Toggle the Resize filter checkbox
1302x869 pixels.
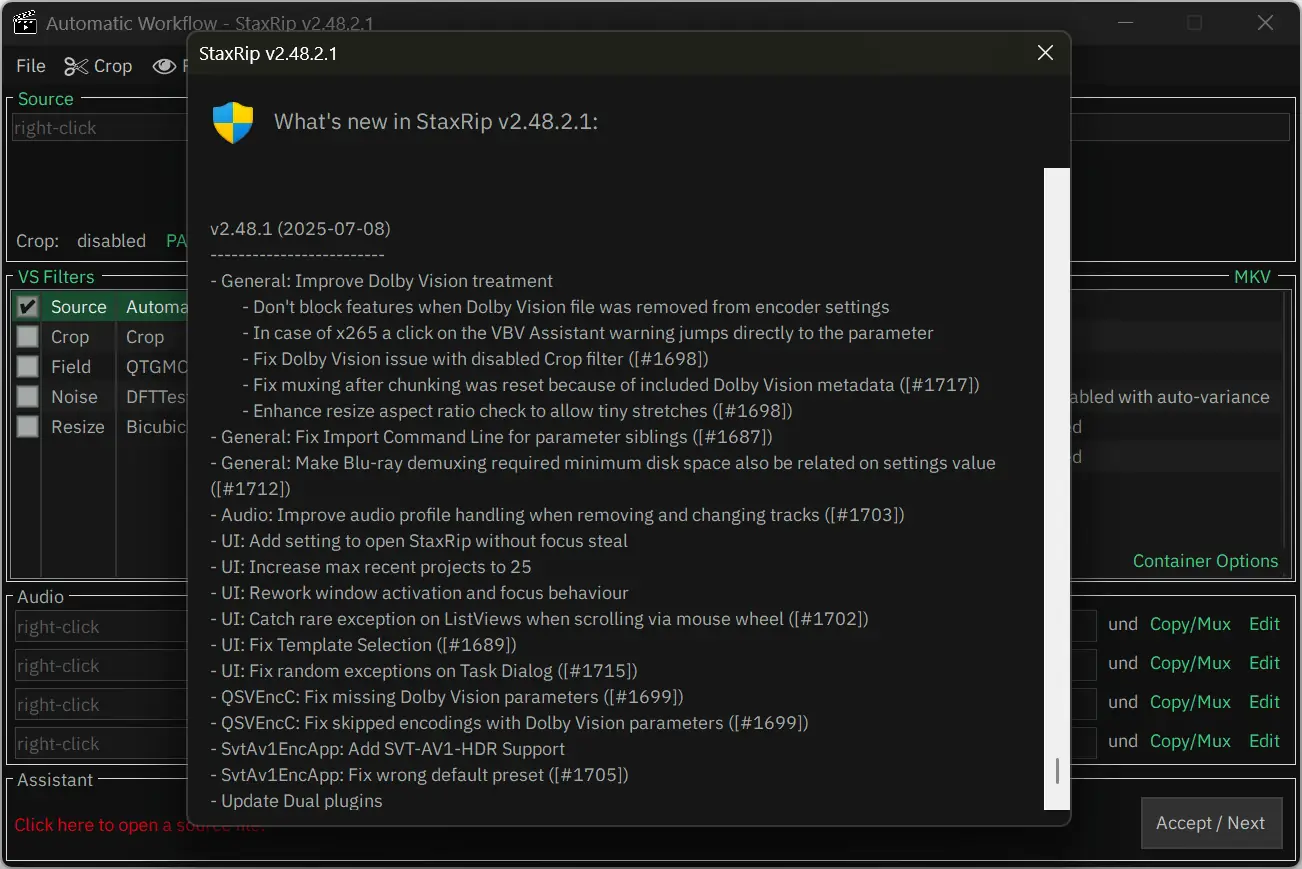click(x=28, y=427)
